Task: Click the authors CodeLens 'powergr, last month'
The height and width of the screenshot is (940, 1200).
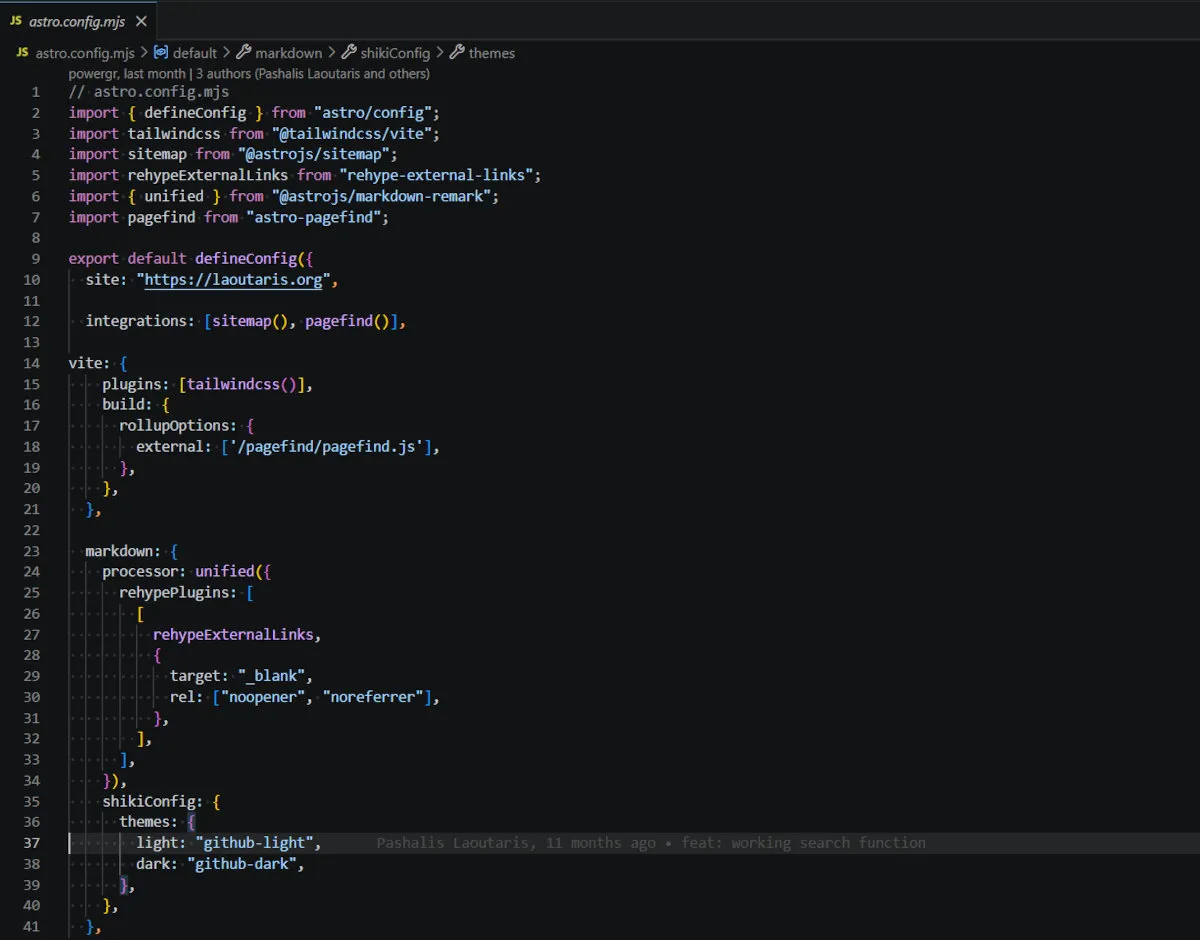Action: [127, 74]
